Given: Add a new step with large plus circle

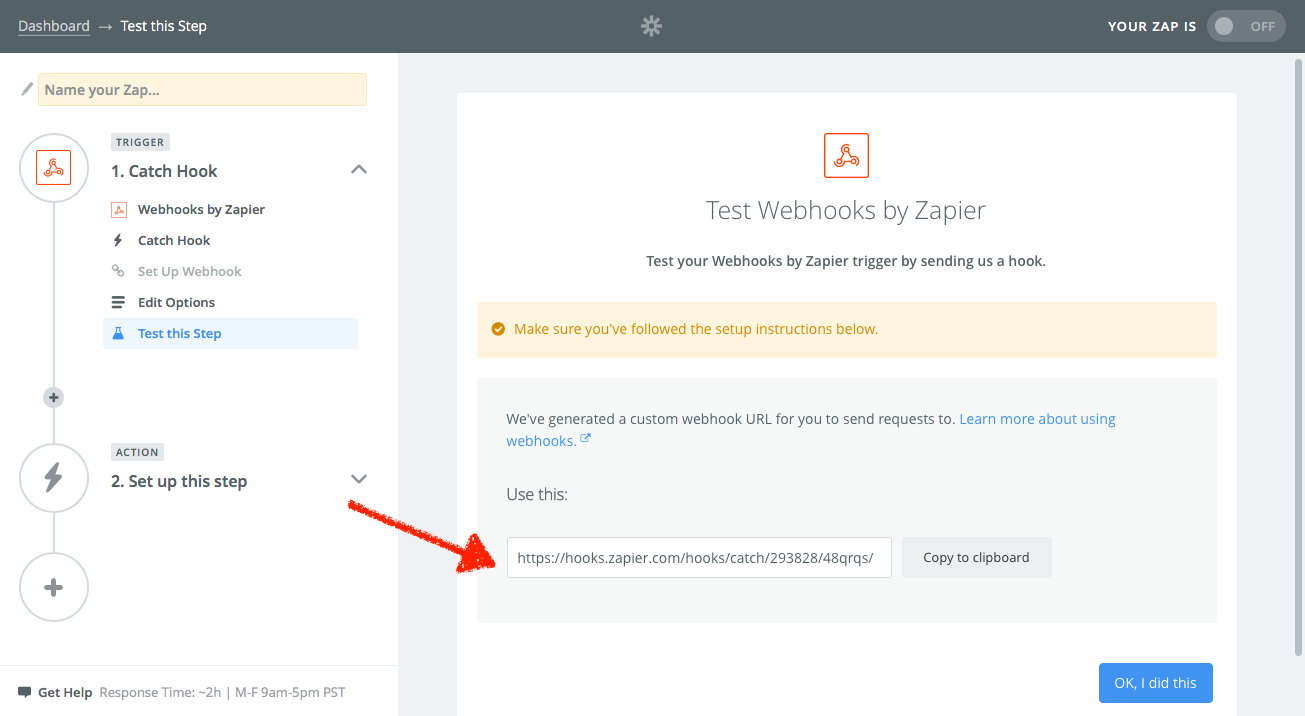Looking at the screenshot, I should pos(54,587).
